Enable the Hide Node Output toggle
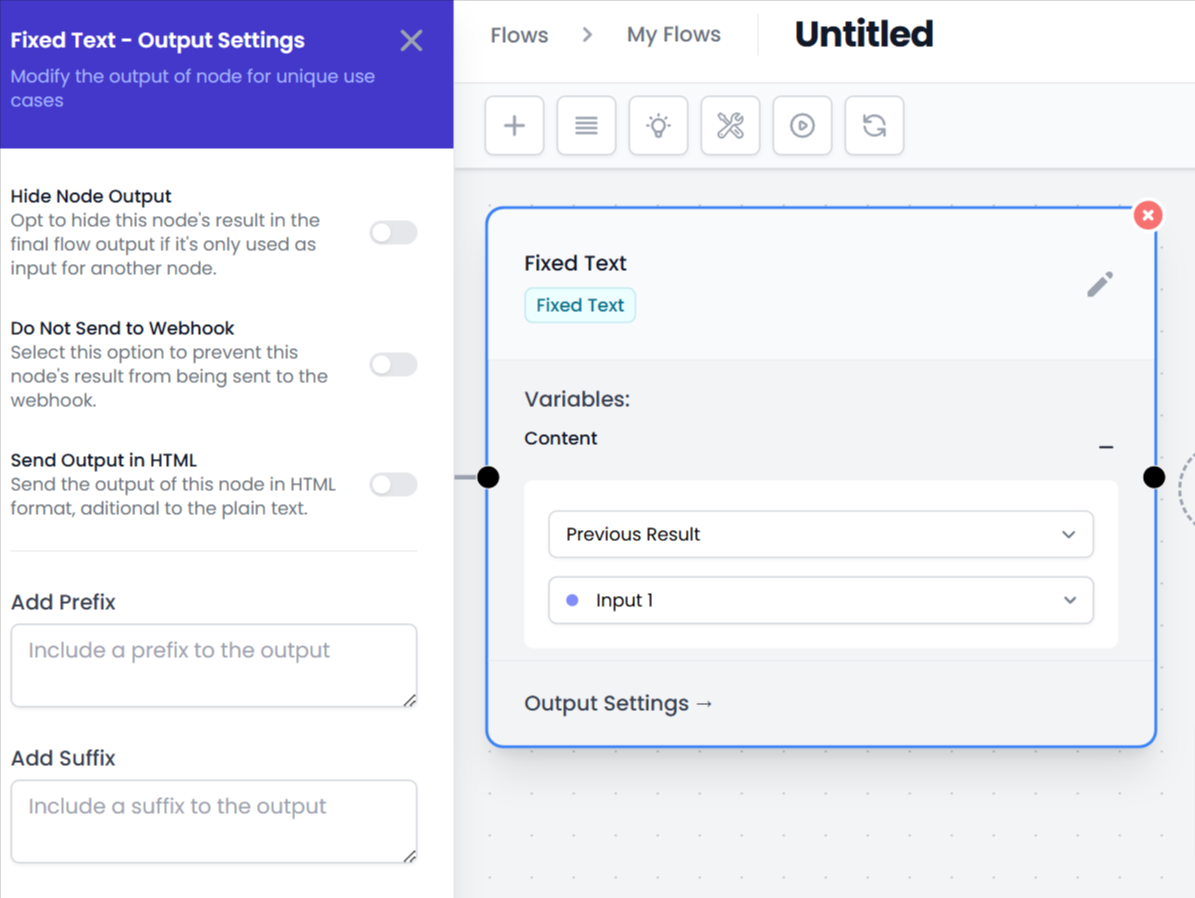 point(393,233)
